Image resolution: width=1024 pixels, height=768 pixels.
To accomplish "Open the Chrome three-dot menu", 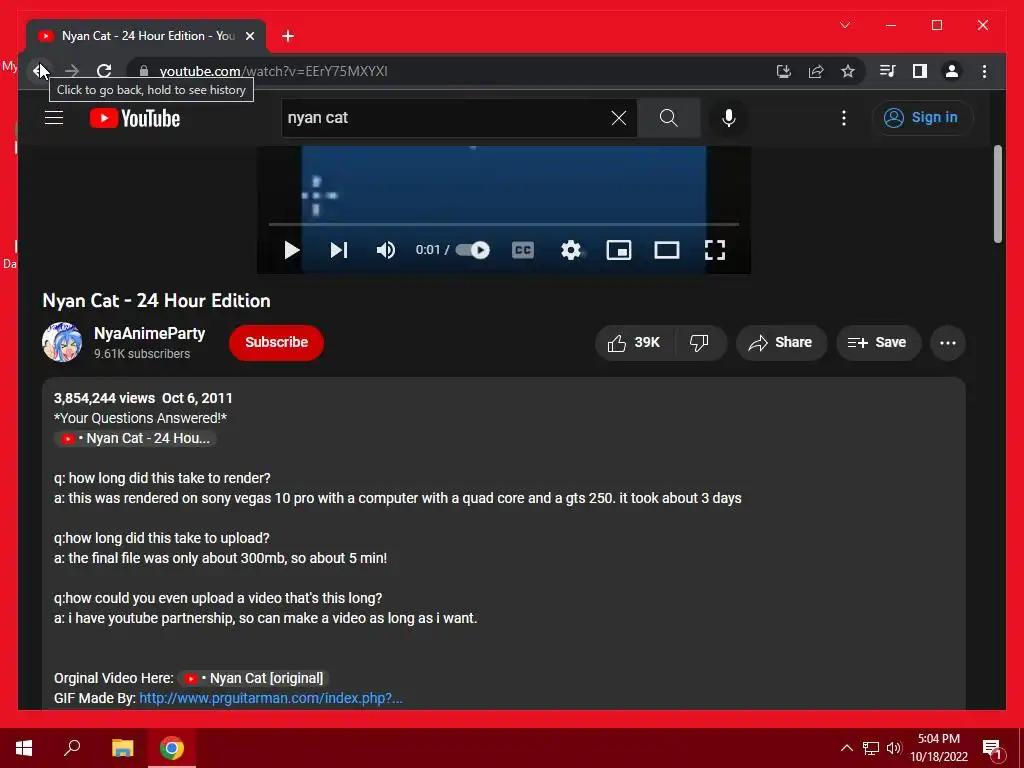I will [x=984, y=71].
